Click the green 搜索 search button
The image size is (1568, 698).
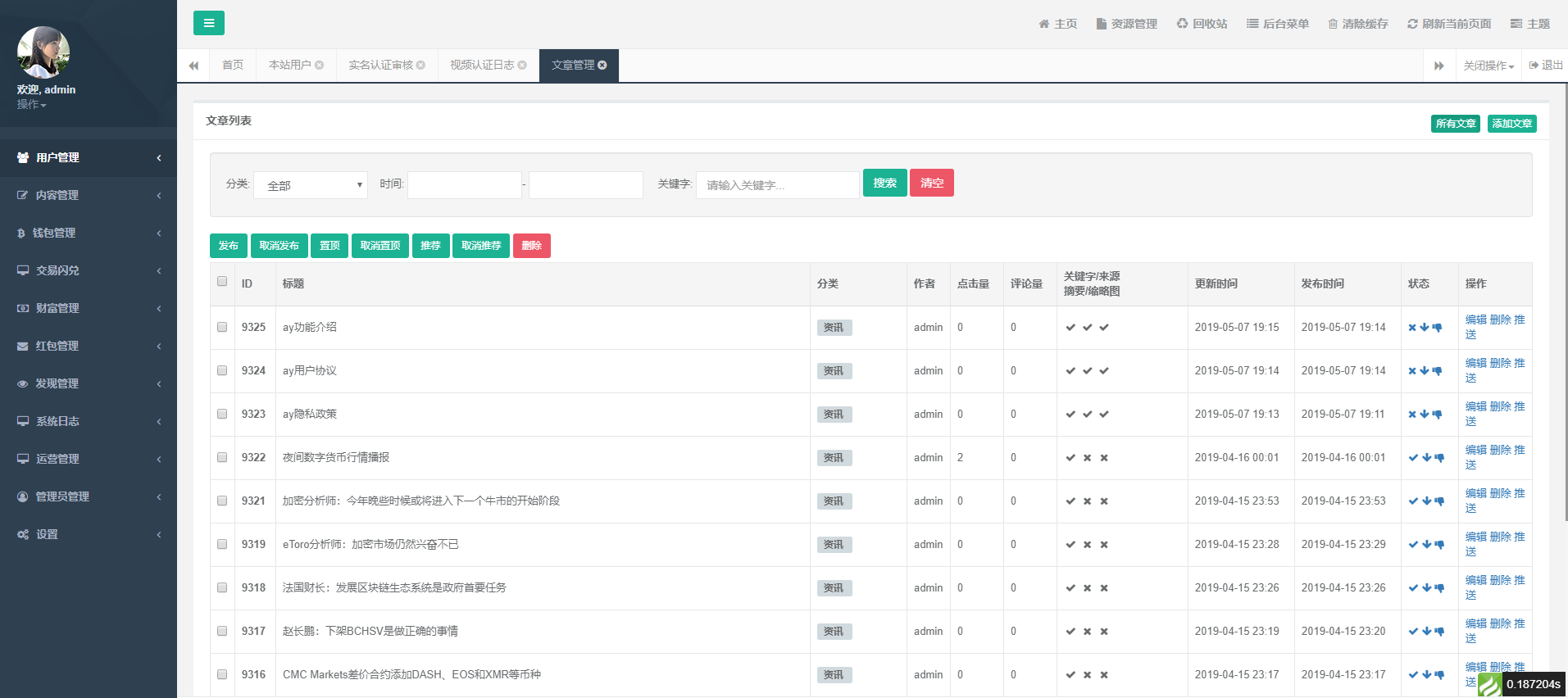[884, 184]
